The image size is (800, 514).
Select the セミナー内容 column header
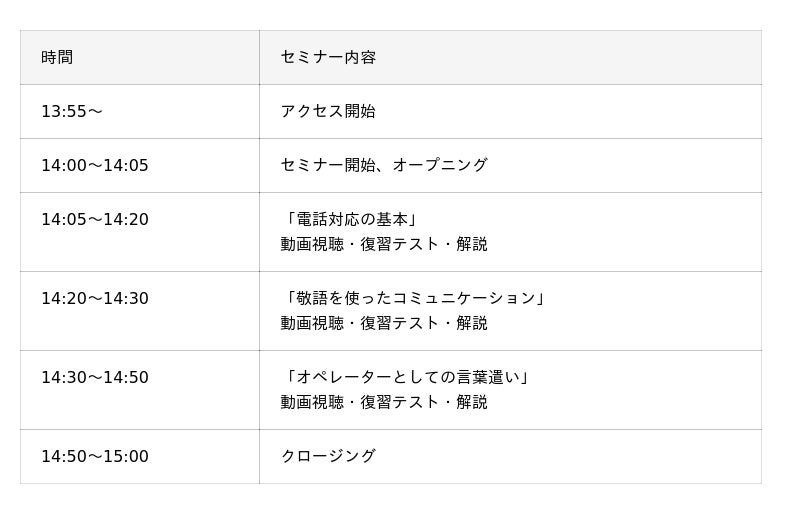click(x=328, y=57)
